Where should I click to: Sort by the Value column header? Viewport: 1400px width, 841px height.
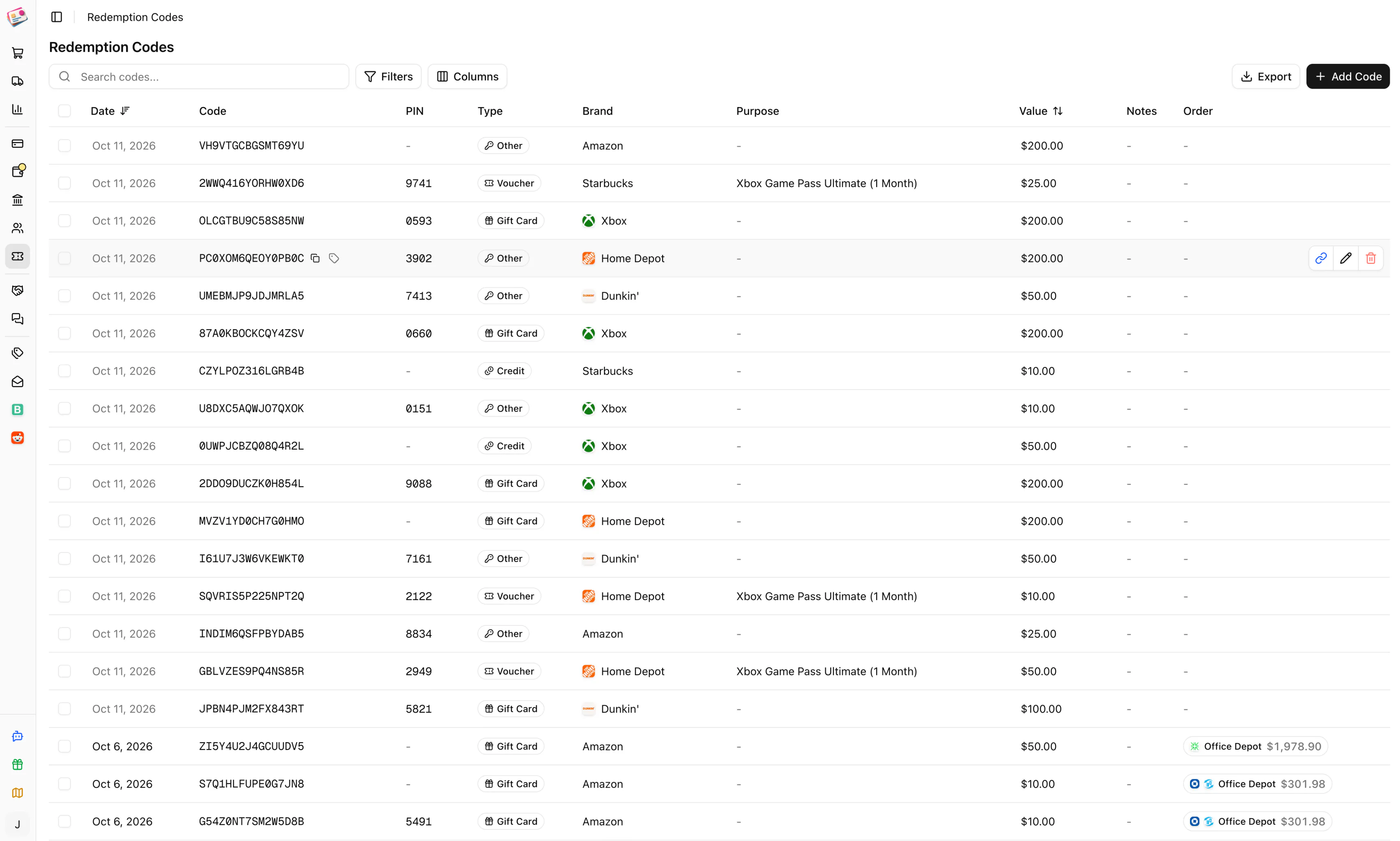pyautogui.click(x=1041, y=111)
